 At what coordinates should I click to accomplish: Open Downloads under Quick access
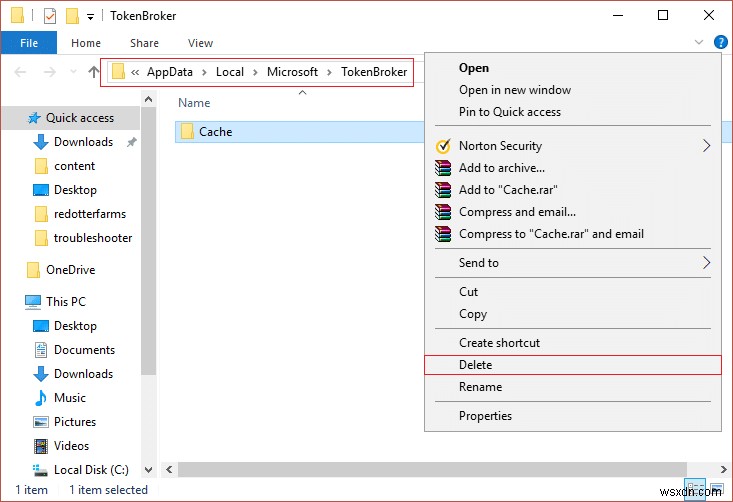click(83, 142)
